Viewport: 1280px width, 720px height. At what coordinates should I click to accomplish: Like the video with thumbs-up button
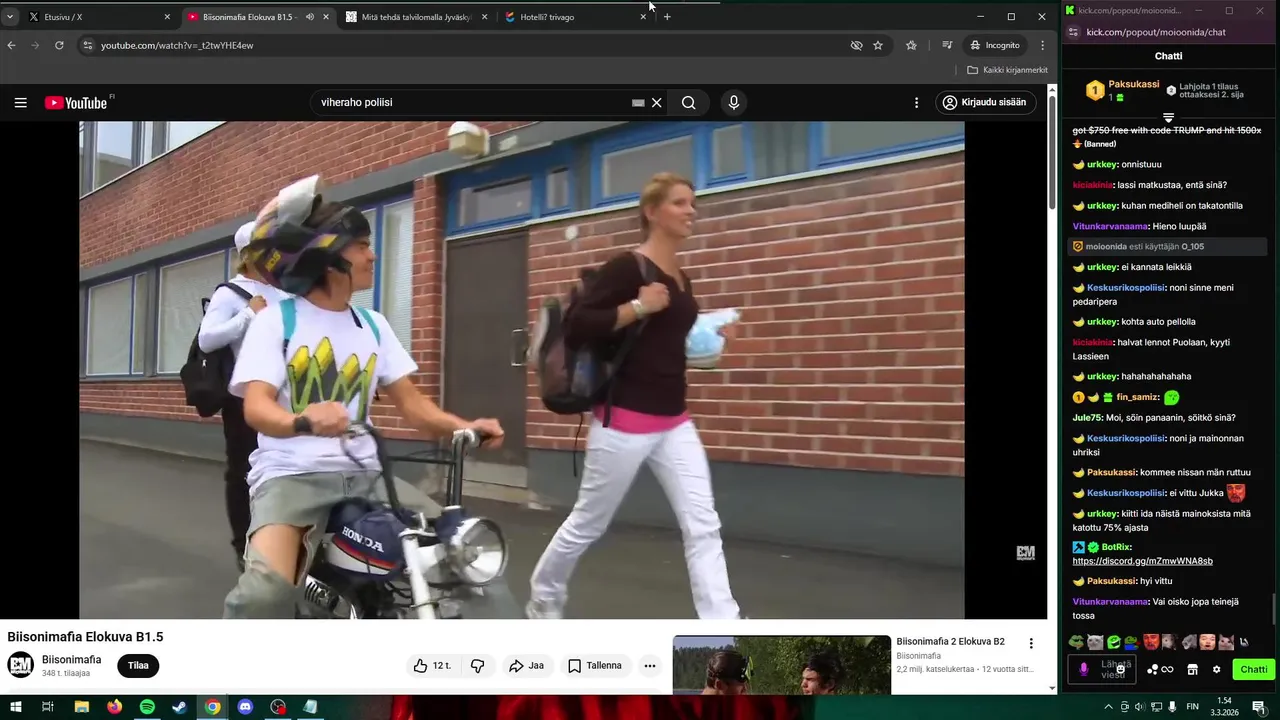[432, 665]
